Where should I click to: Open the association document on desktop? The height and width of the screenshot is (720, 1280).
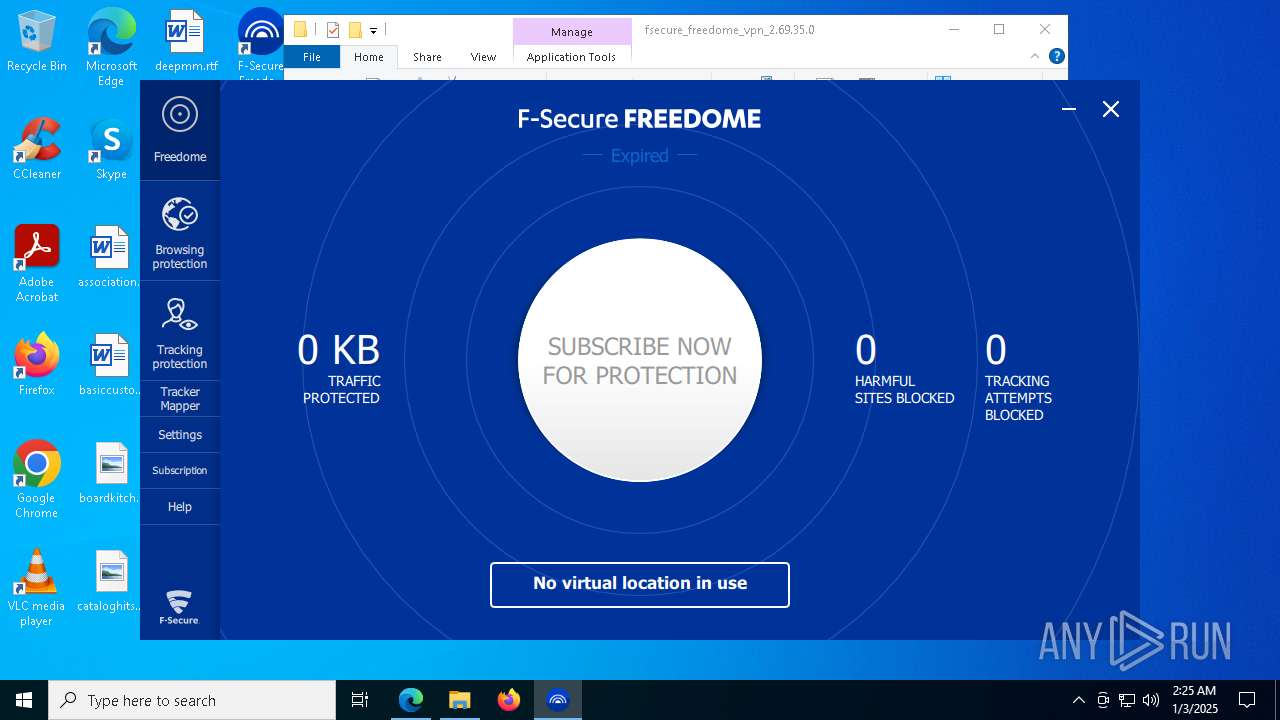point(110,257)
